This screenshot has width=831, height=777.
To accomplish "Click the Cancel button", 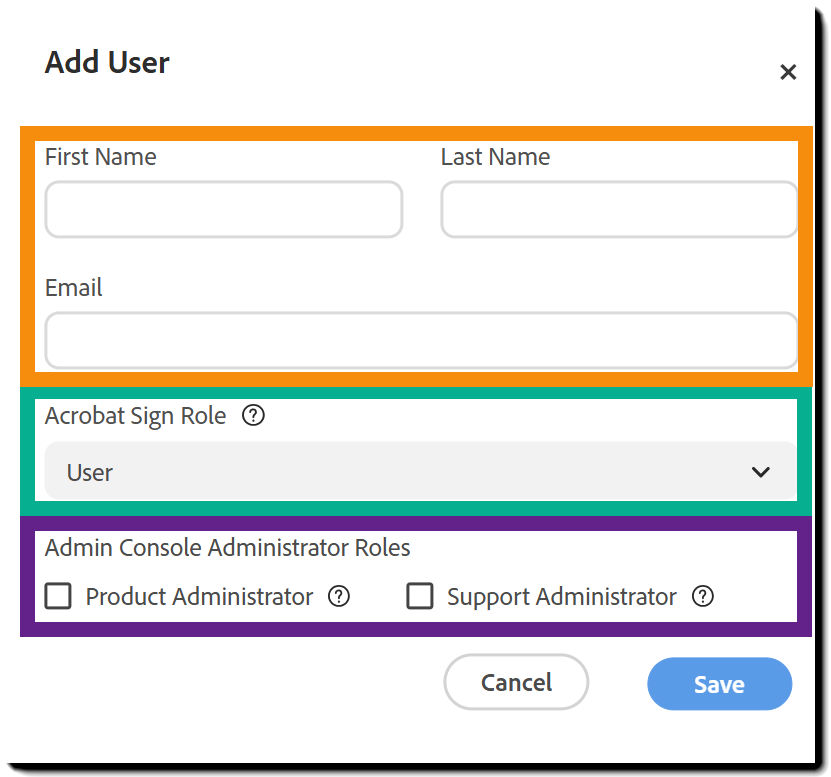I will (516, 682).
